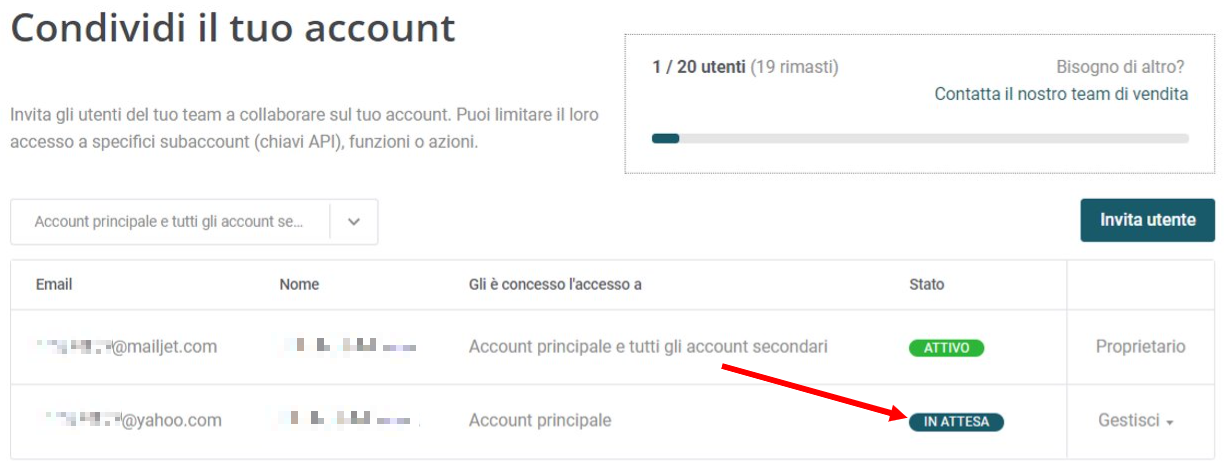Click the IN ATTESA status badge
The image size is (1224, 468).
click(955, 422)
